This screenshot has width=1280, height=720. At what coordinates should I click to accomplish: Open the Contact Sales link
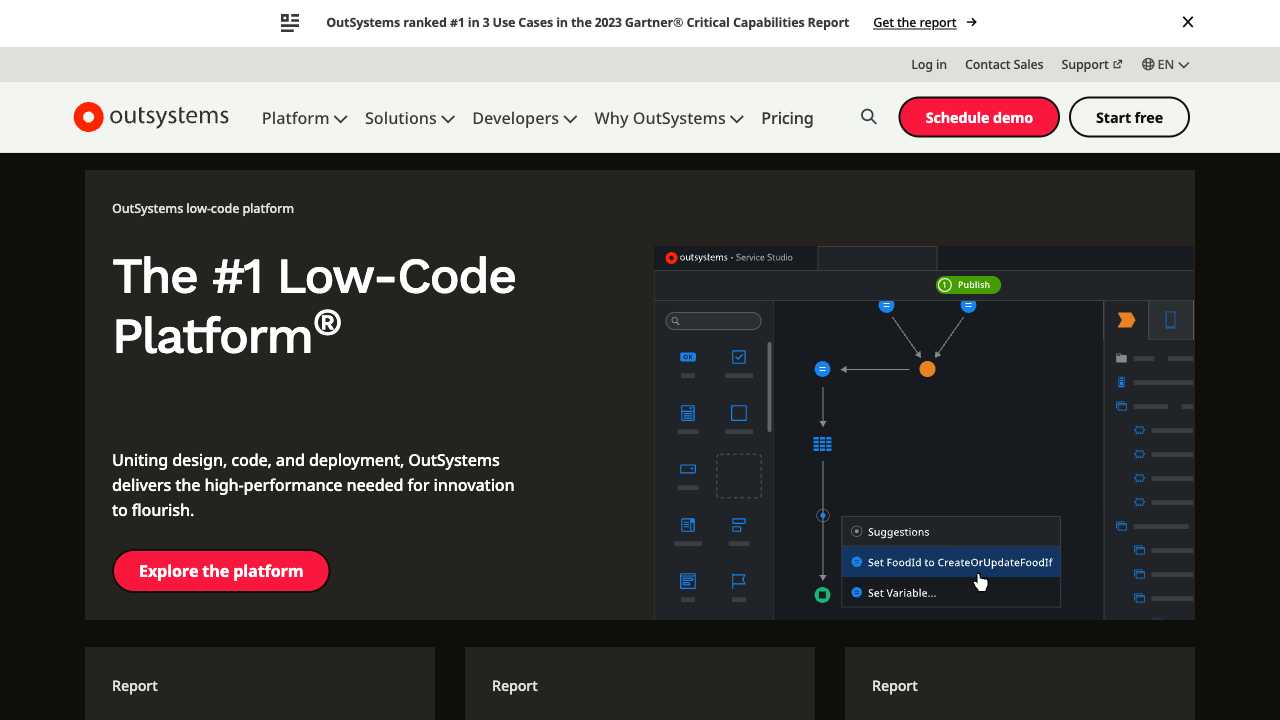pyautogui.click(x=1004, y=64)
